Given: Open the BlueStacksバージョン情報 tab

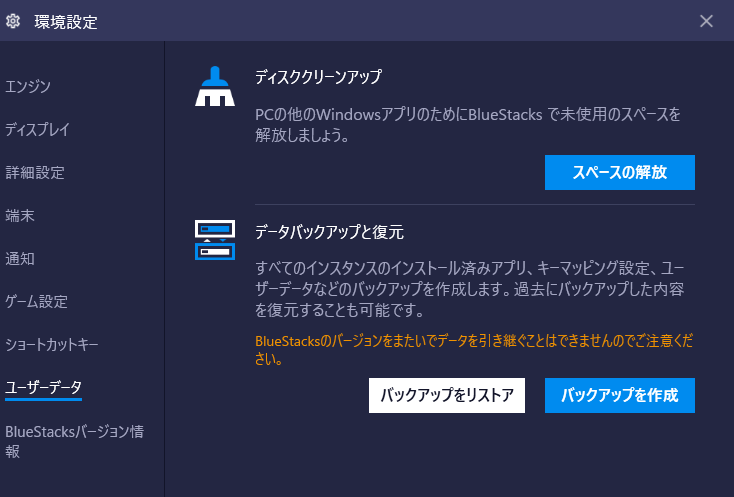Looking at the screenshot, I should pyautogui.click(x=74, y=441).
